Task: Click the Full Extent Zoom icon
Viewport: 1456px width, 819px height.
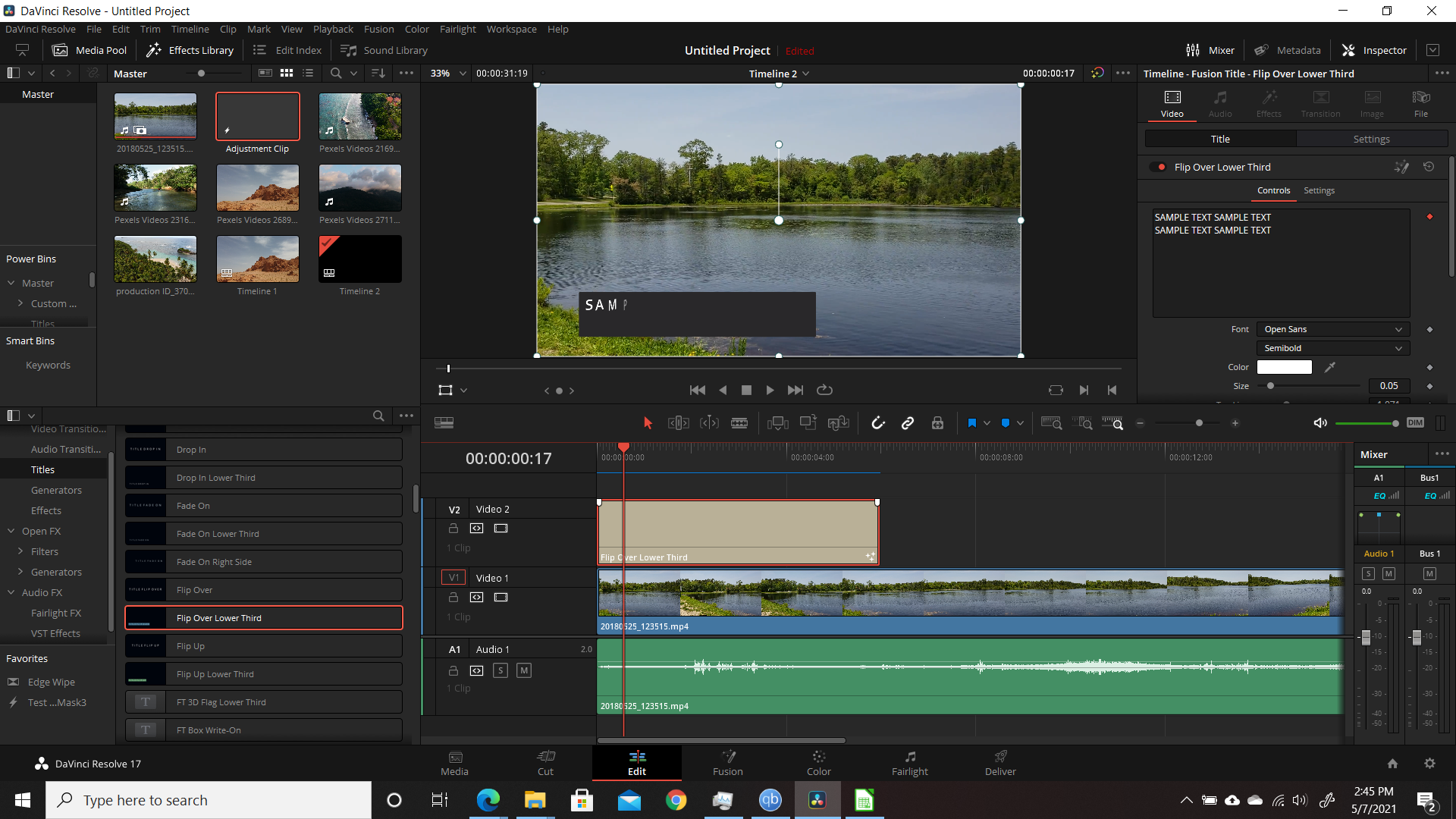Action: click(1051, 423)
